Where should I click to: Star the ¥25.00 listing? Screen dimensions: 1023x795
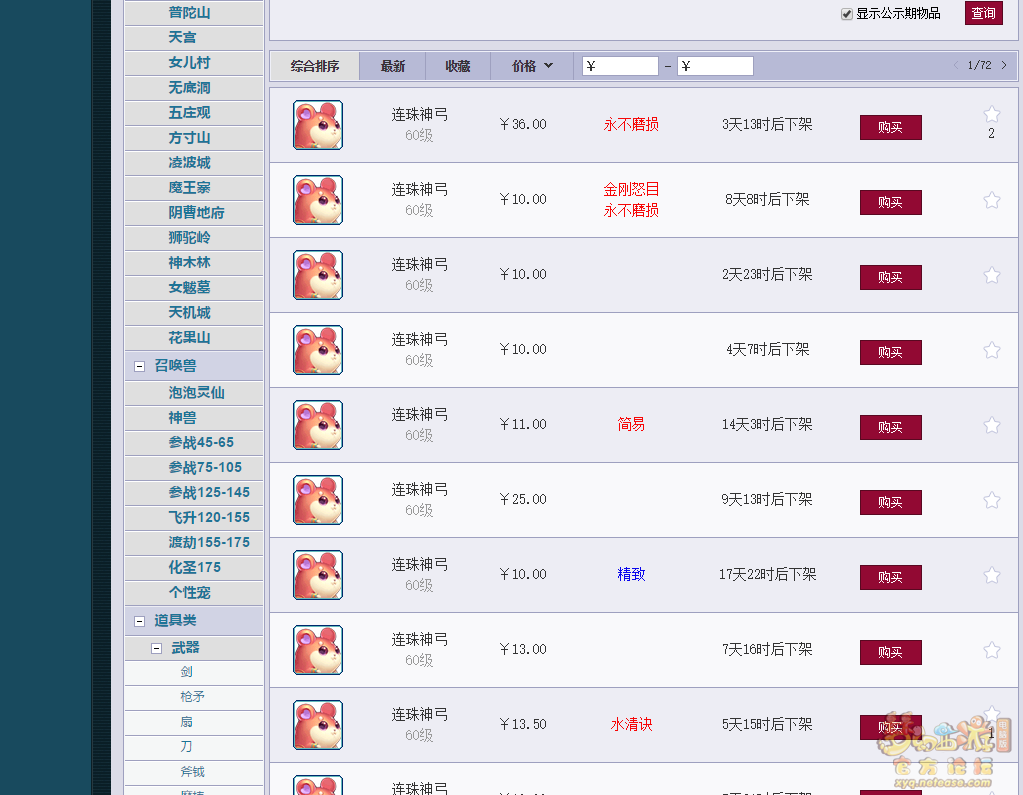click(x=992, y=500)
